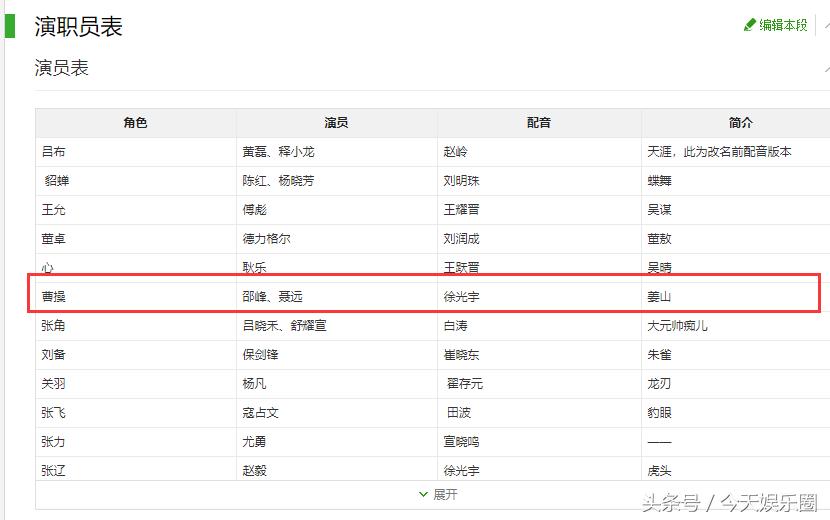Screen dimensions: 830x520
Task: Click the 演职员表 section heading
Action: coord(78,26)
